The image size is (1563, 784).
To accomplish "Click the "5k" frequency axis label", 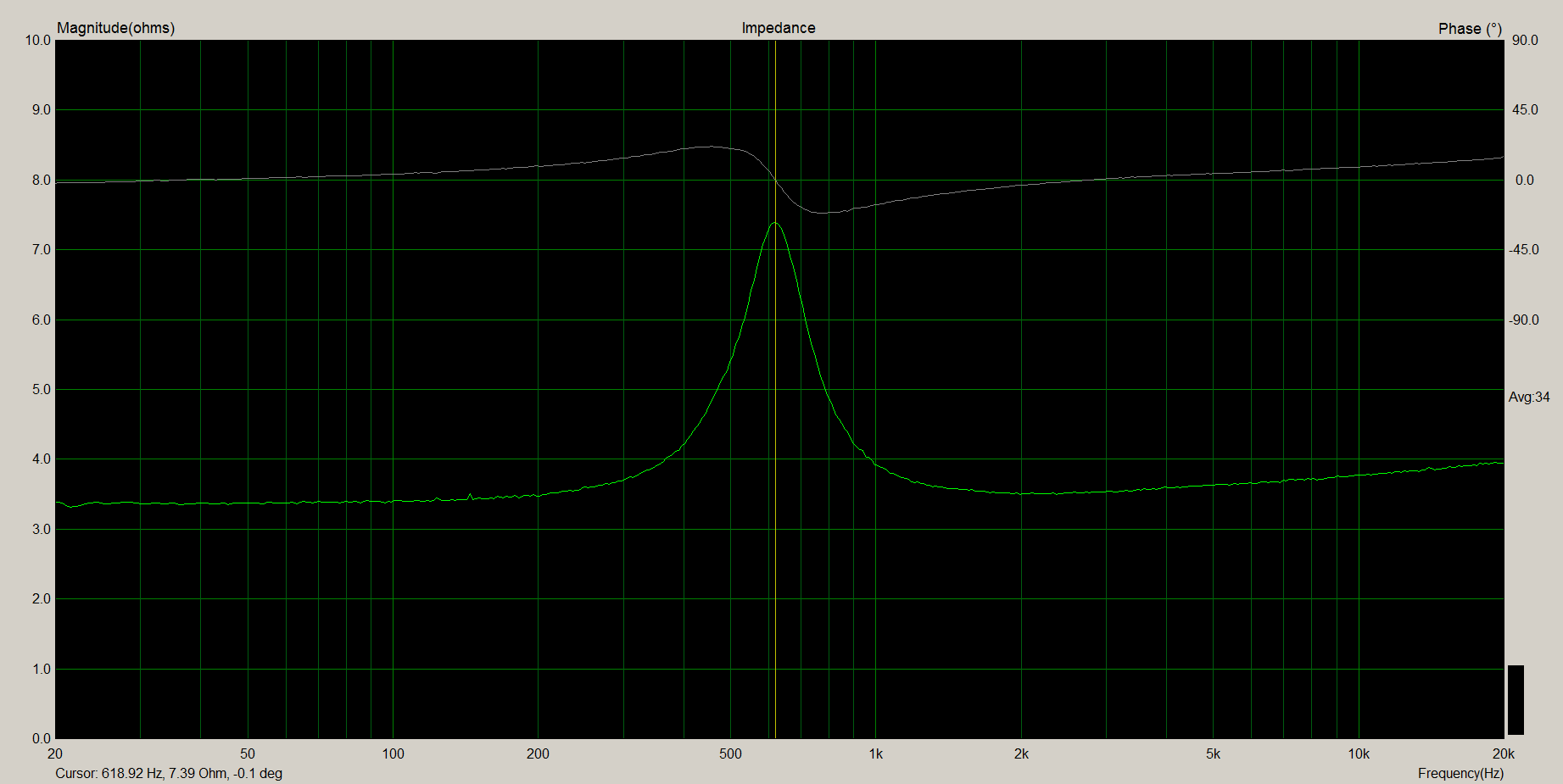I will (1214, 753).
